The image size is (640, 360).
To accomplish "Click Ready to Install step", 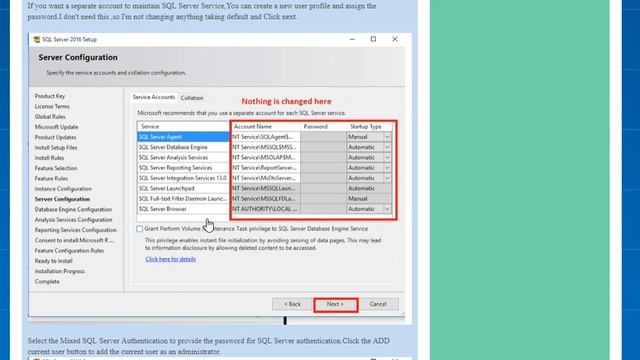I will [x=53, y=261].
